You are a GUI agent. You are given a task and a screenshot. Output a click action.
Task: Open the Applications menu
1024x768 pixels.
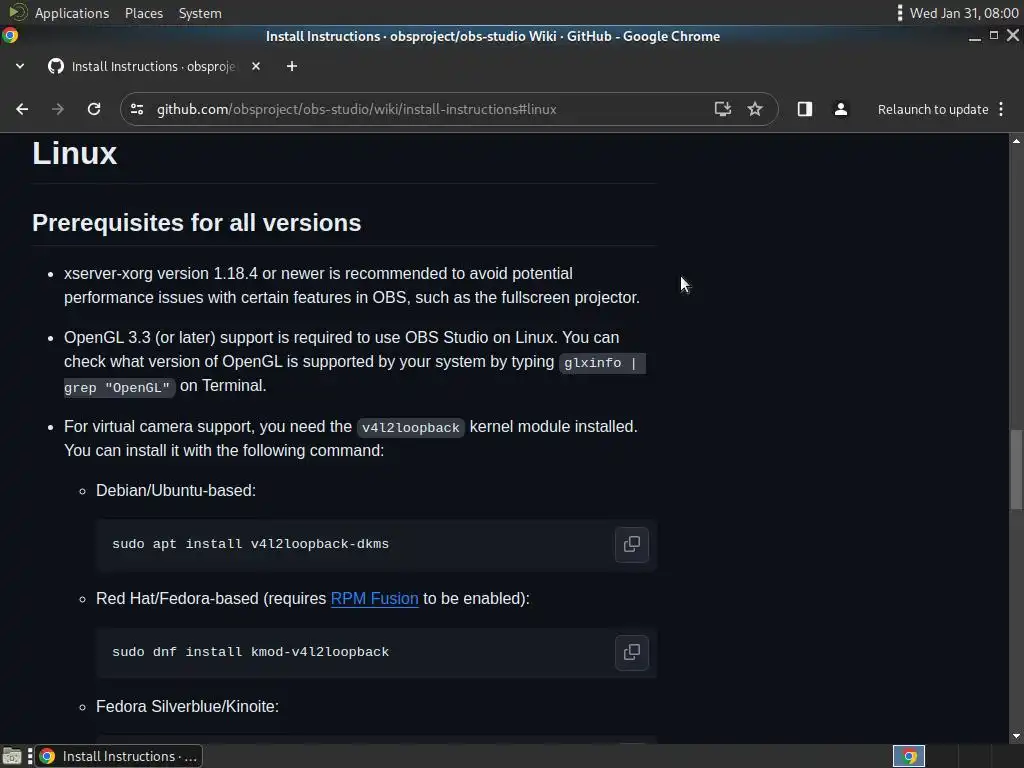pyautogui.click(x=72, y=13)
